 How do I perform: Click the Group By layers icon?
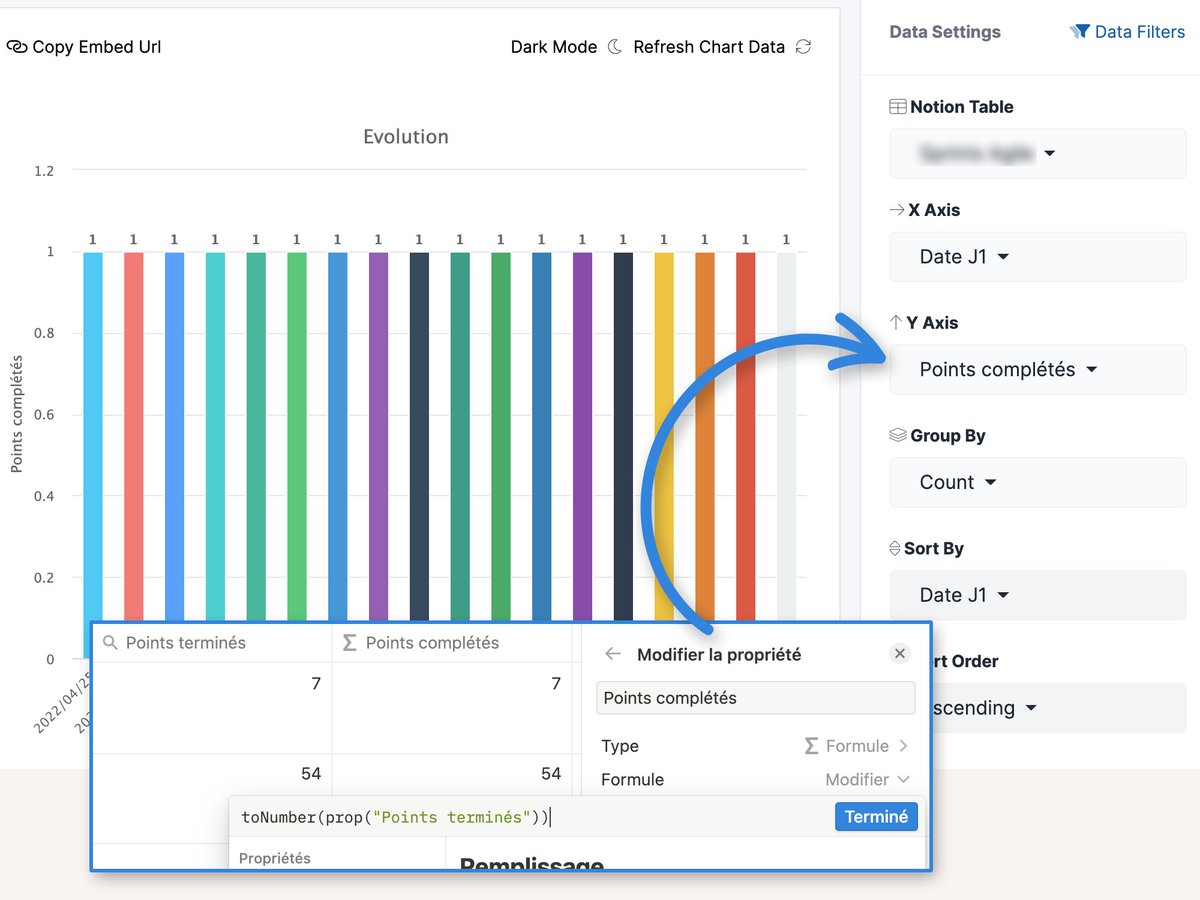point(898,436)
